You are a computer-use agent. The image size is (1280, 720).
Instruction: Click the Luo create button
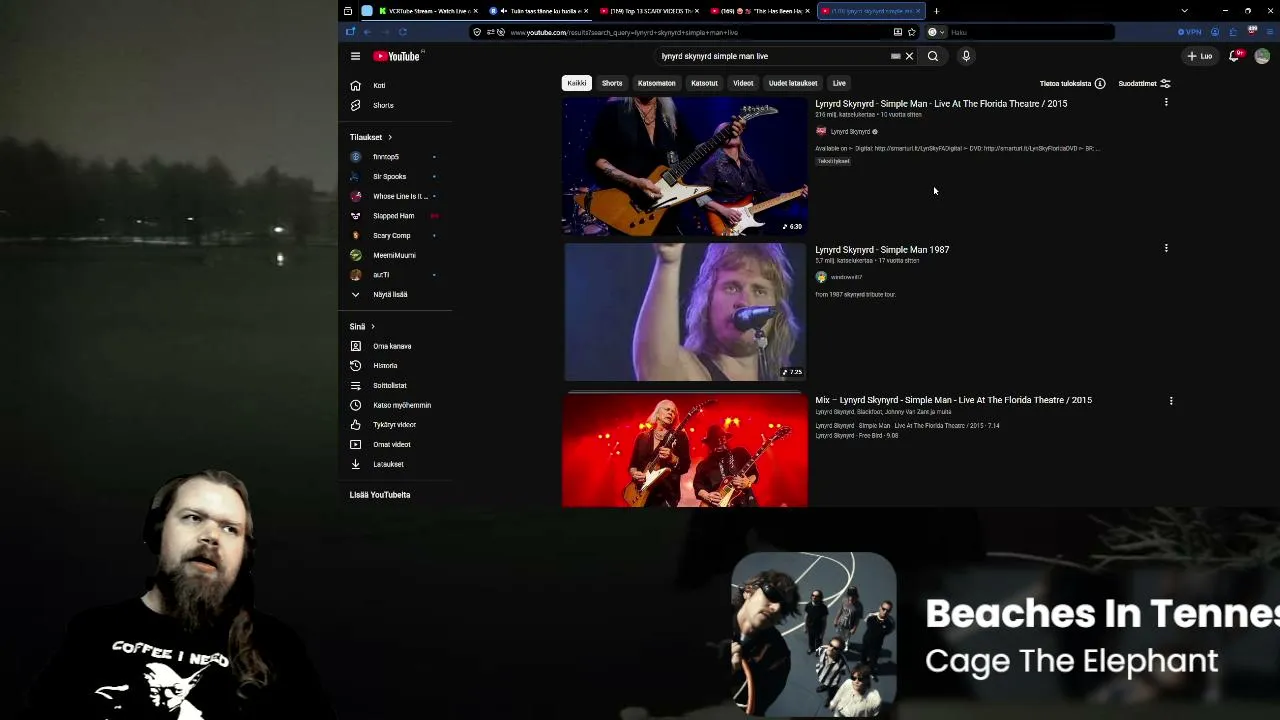click(x=1200, y=56)
